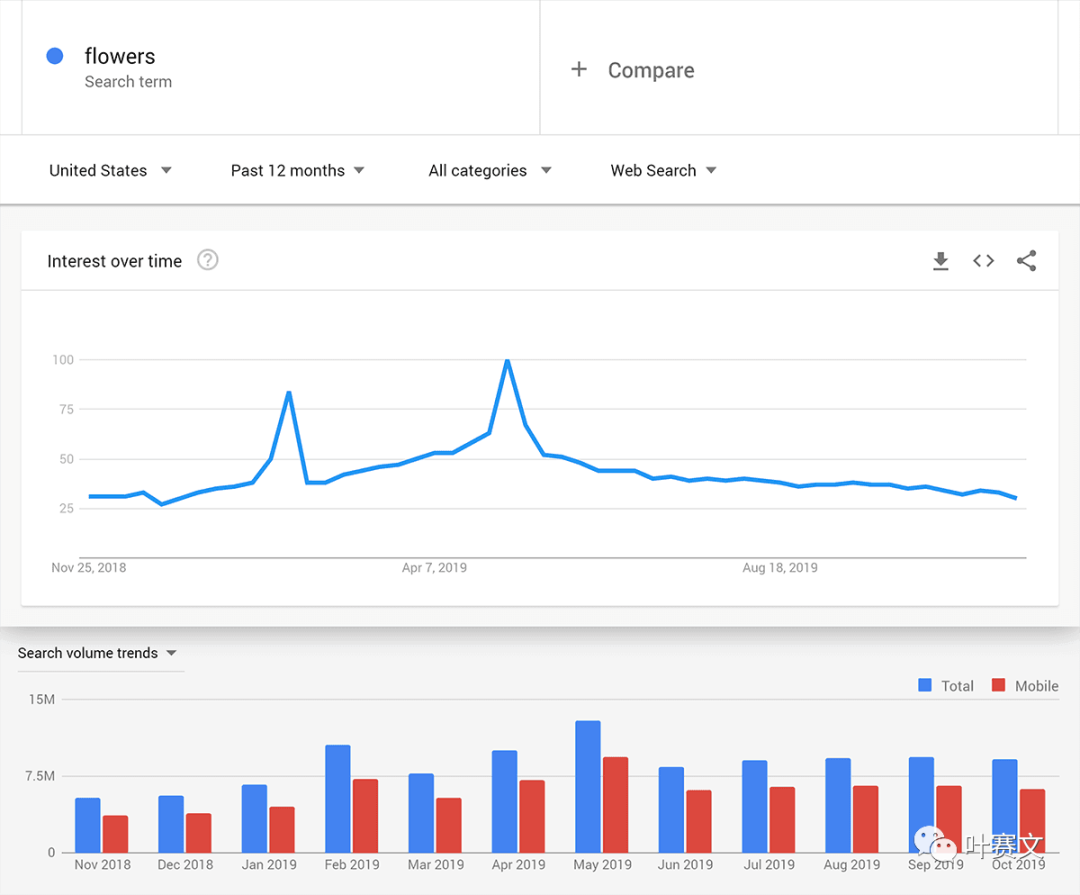Click the peak at 100 on the trend line
1080x895 pixels.
[508, 360]
